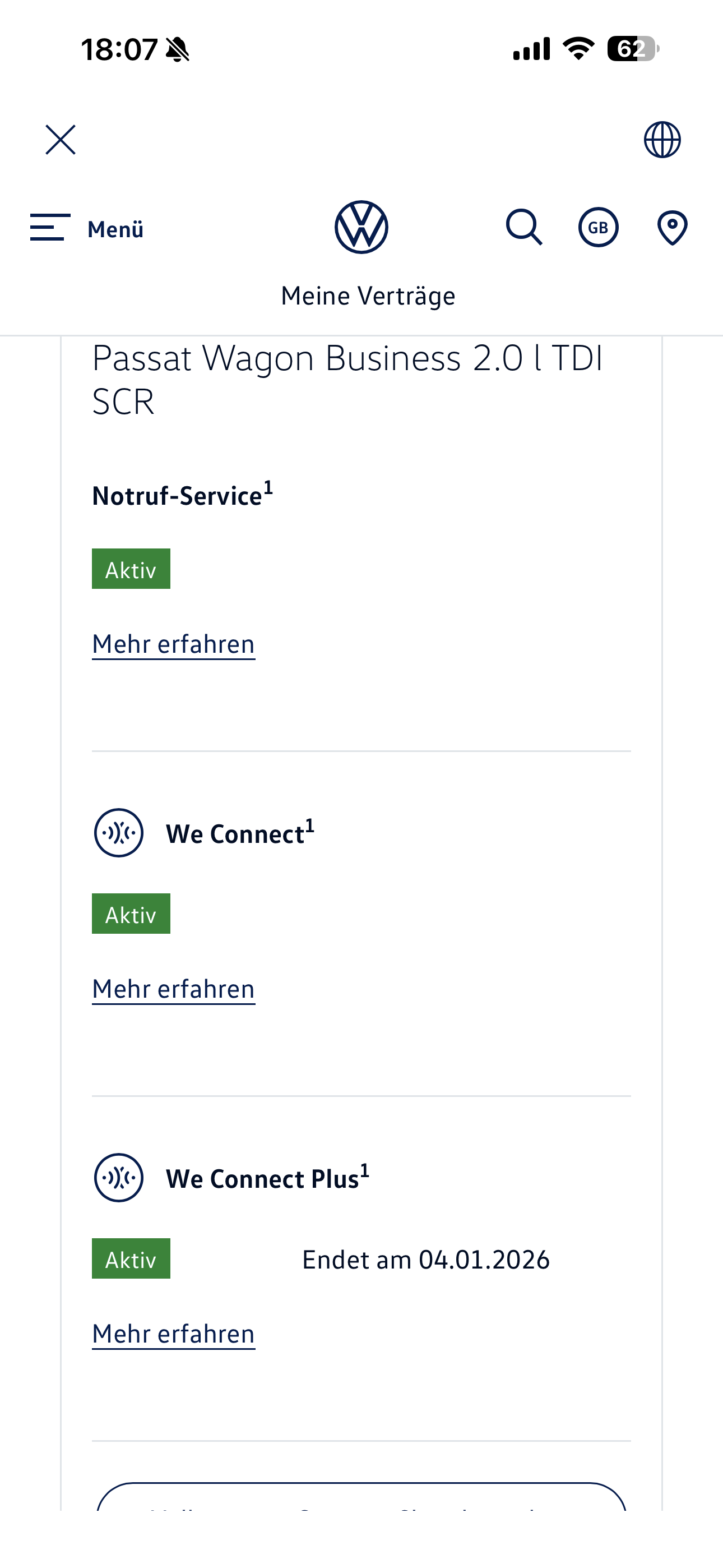Open Mehr erfahren under We Connect
The image size is (723, 1568).
173,989
